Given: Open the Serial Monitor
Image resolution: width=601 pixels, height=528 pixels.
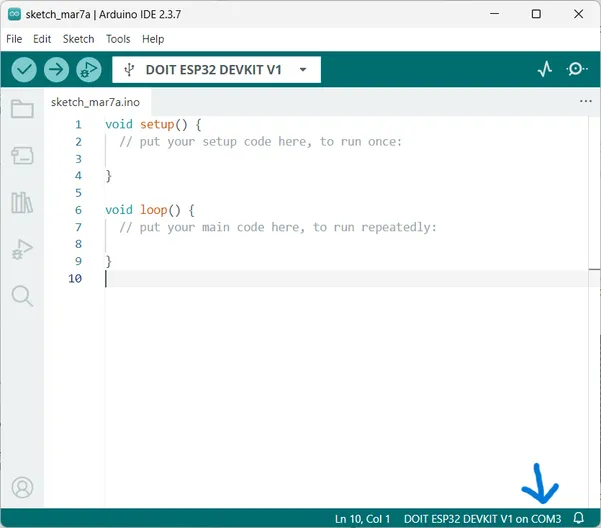Looking at the screenshot, I should [x=576, y=69].
